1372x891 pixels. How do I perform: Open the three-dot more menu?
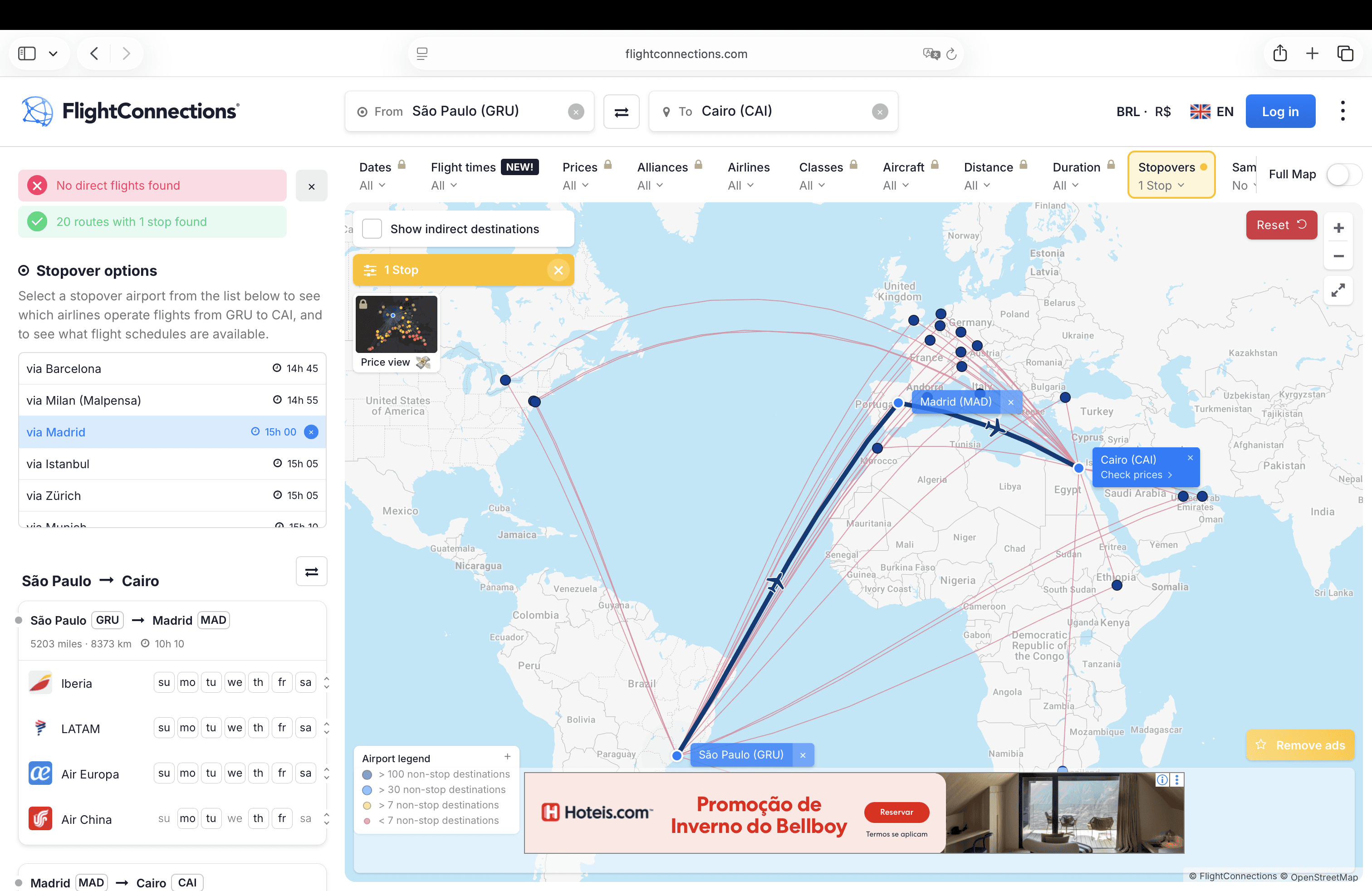[1343, 111]
